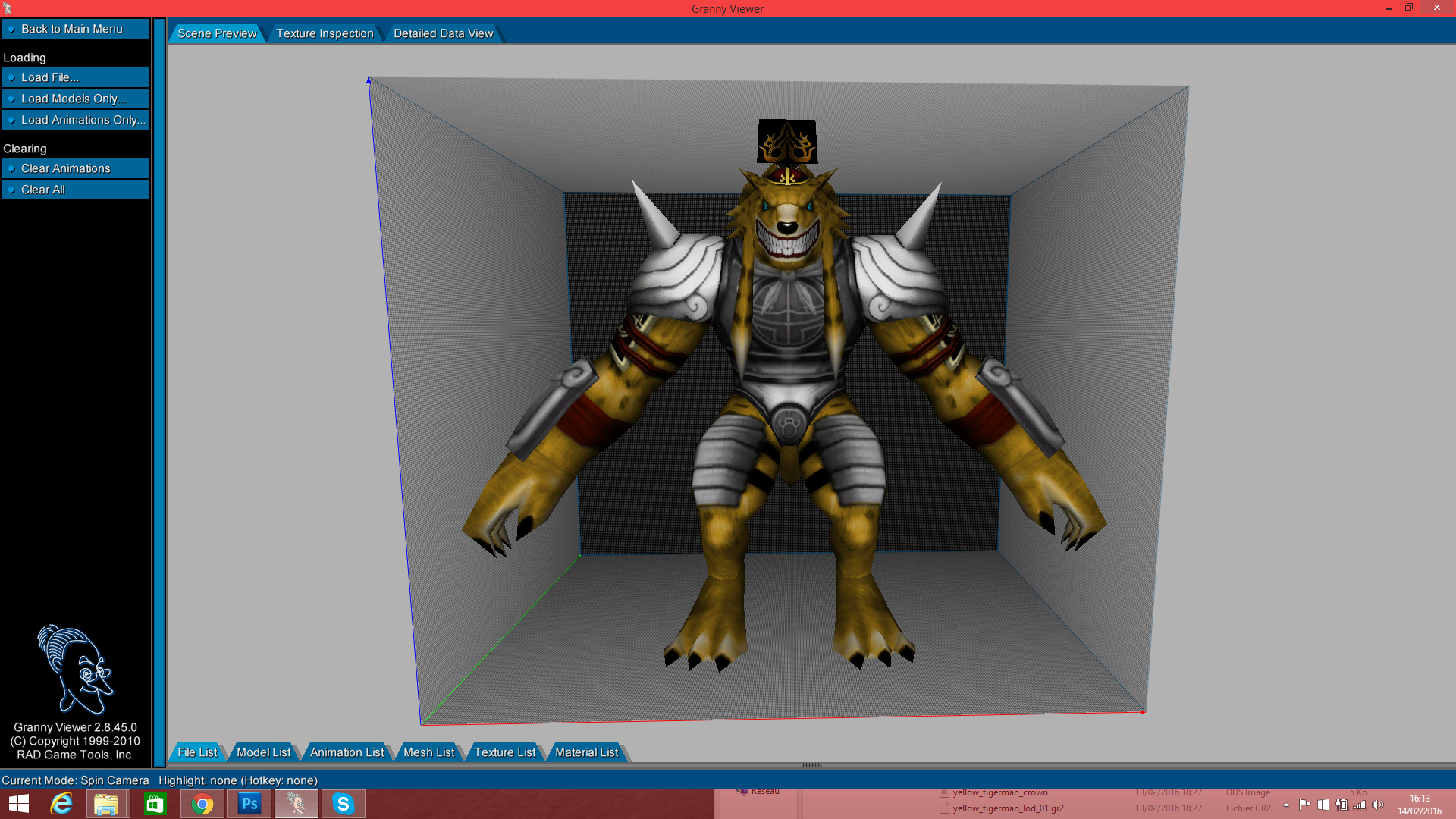Image resolution: width=1456 pixels, height=819 pixels.
Task: Click the bullet icon beside Clear All
Action: coord(11,190)
